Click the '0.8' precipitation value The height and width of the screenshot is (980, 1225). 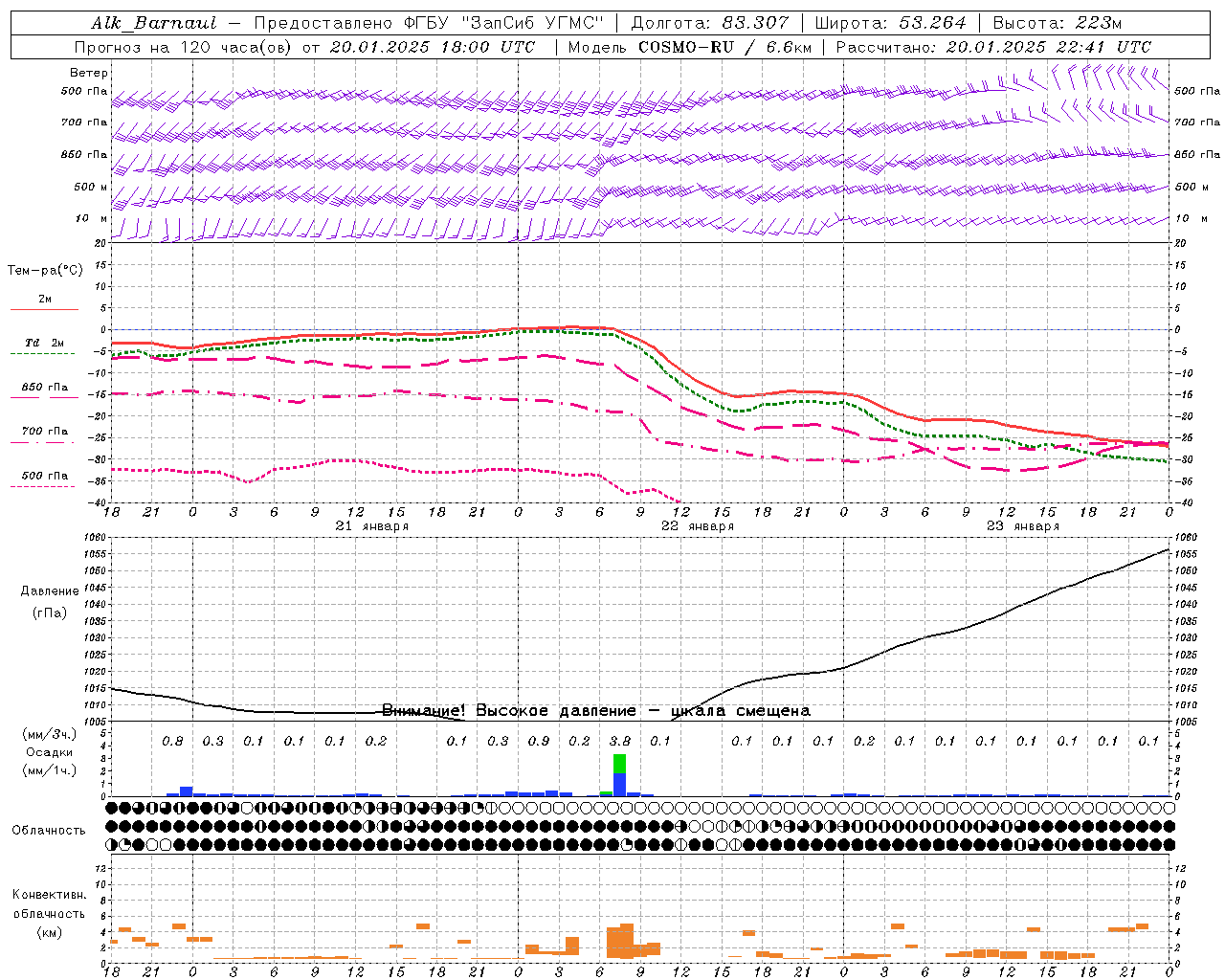coord(172,741)
